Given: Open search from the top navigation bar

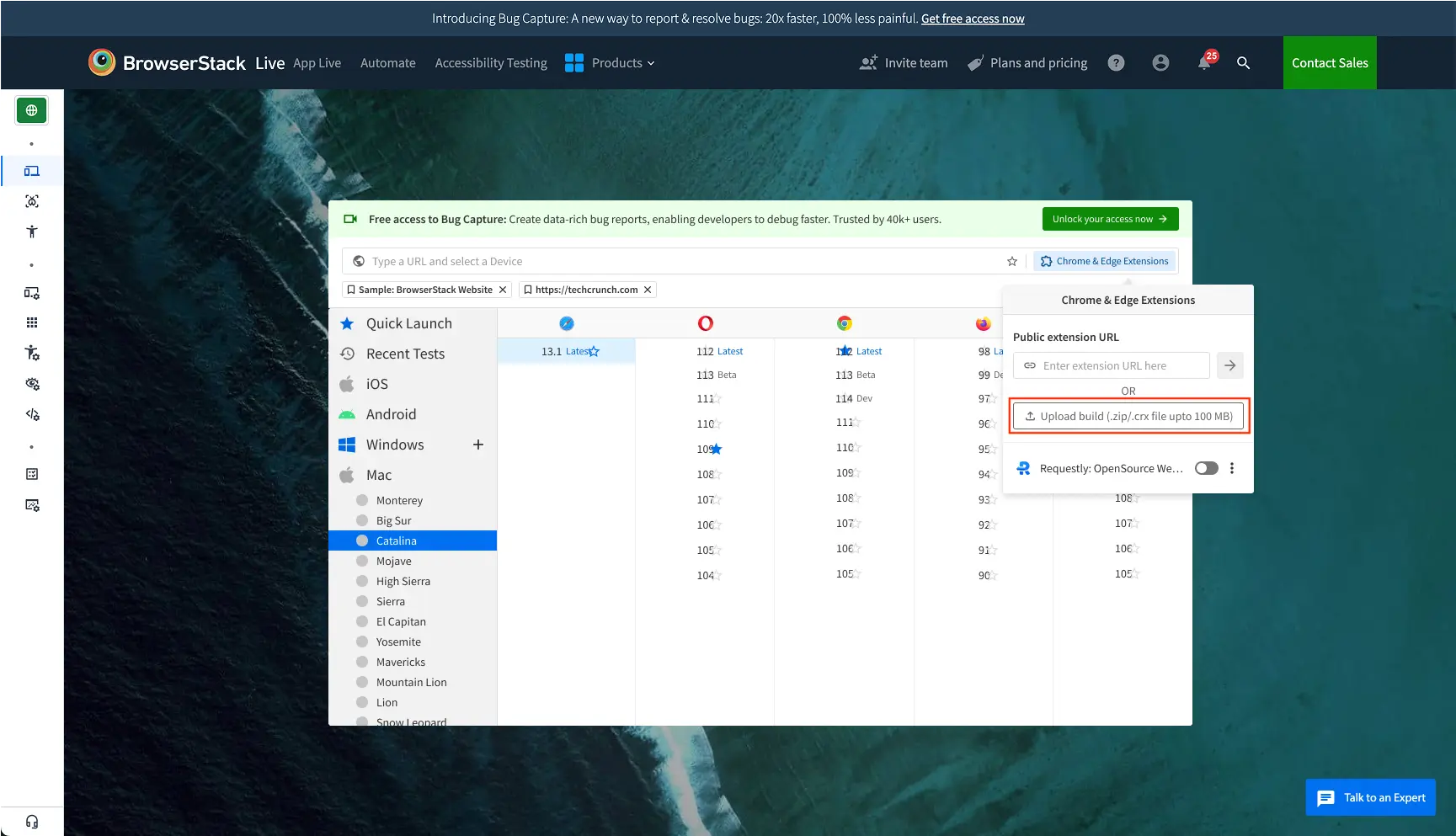Looking at the screenshot, I should pyautogui.click(x=1244, y=62).
